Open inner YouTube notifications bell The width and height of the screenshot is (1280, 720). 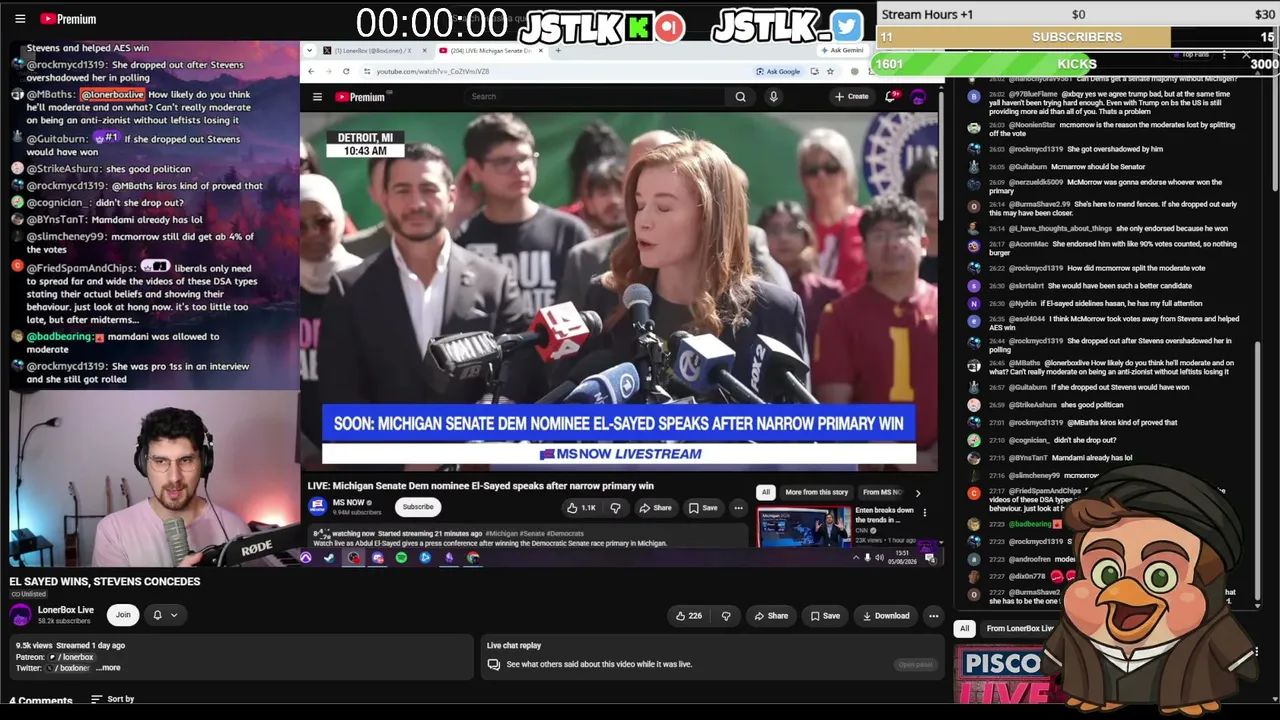click(x=890, y=97)
